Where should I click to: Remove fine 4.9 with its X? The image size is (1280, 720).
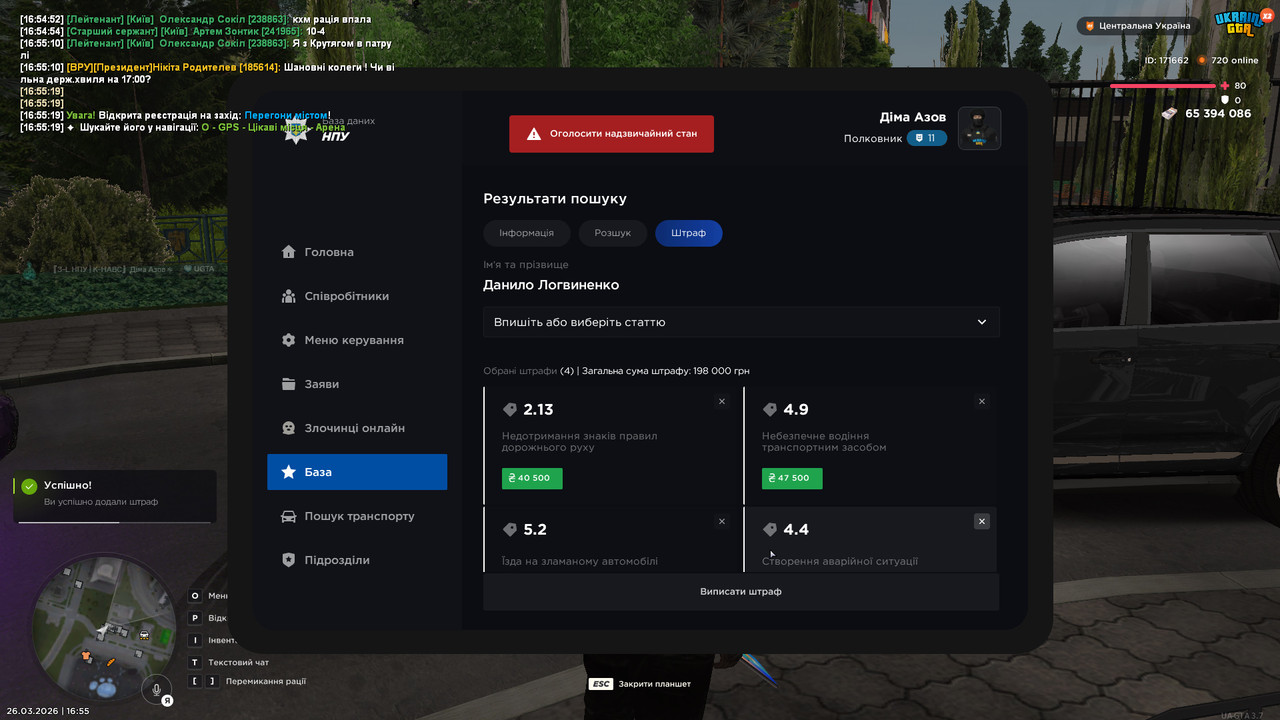(982, 401)
